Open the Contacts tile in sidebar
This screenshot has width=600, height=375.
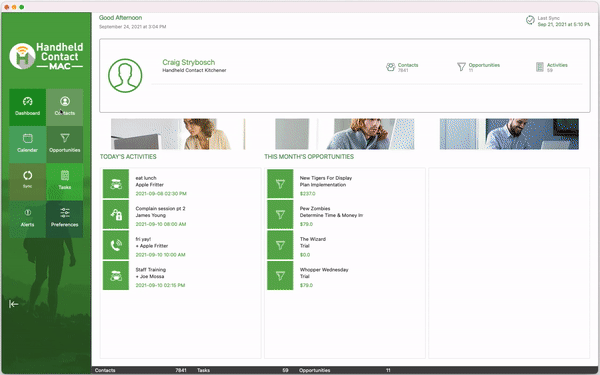[65, 108]
